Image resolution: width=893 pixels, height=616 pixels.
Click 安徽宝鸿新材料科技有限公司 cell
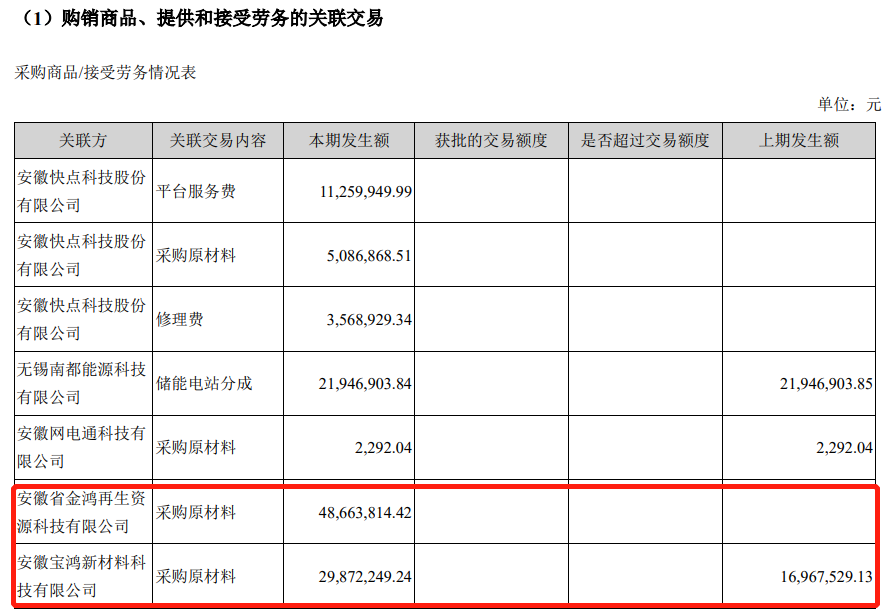81,576
